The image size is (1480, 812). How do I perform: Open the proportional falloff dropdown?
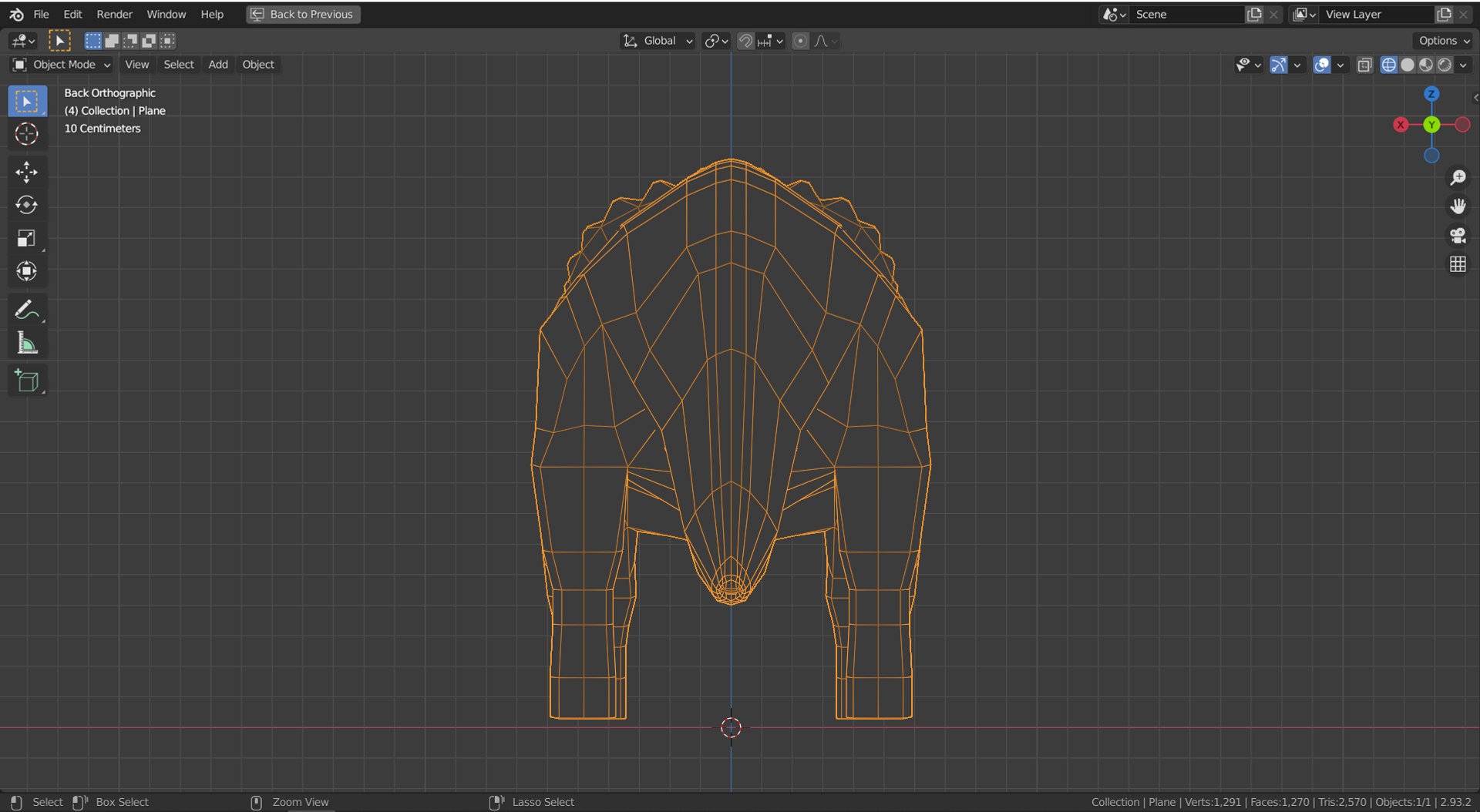(826, 41)
